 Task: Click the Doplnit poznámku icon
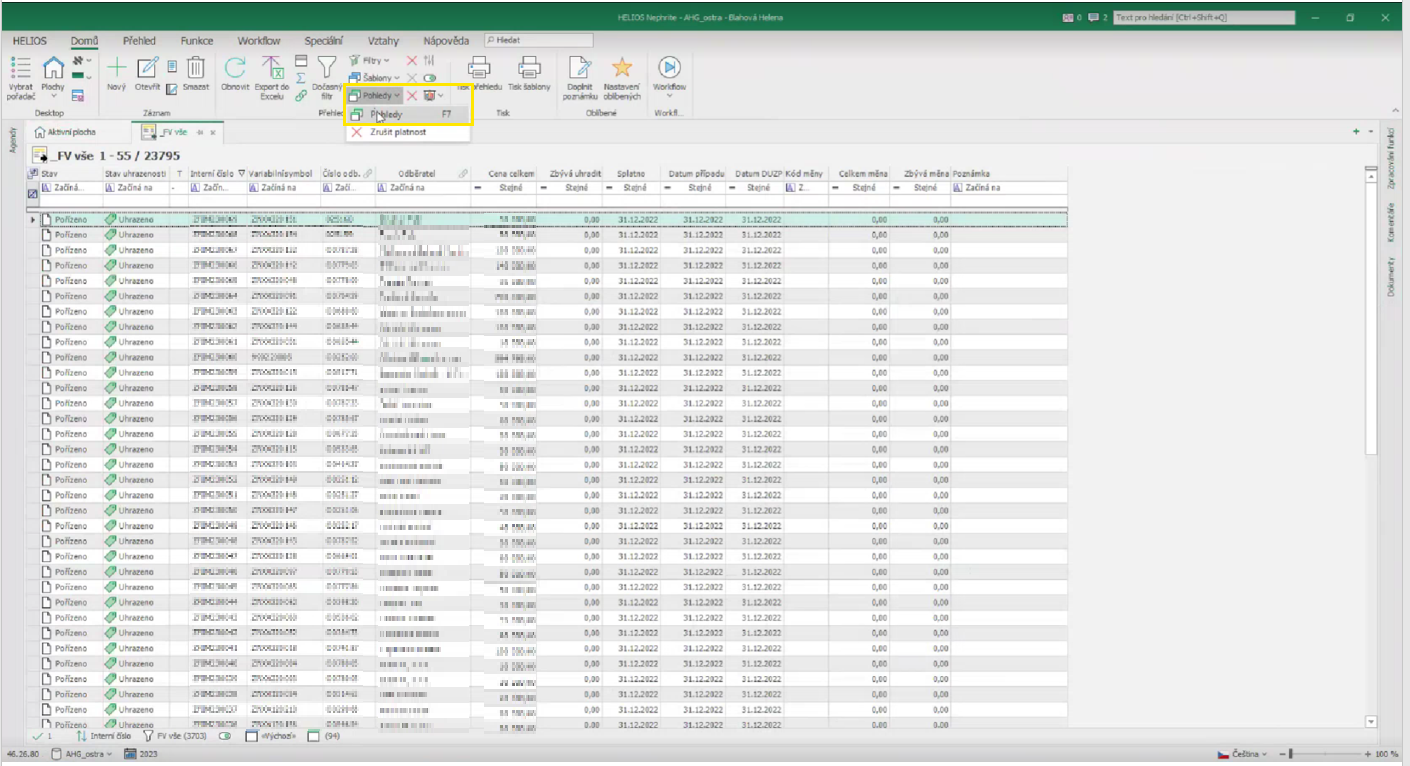pos(580,68)
